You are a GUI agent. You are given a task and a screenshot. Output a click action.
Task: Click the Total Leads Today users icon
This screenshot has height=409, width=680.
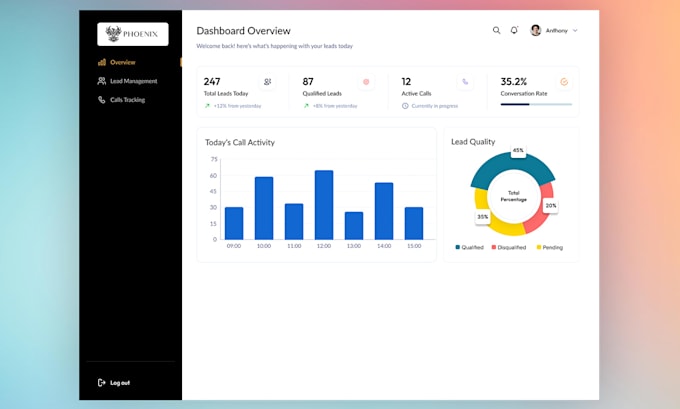[268, 82]
